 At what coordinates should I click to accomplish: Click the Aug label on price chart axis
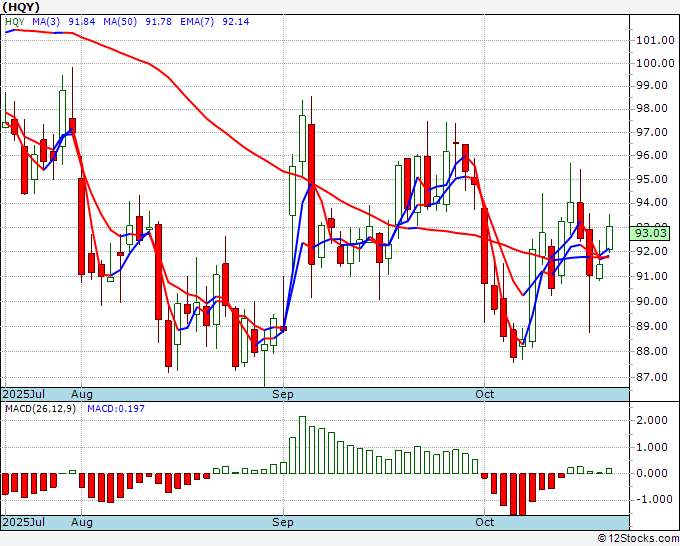pyautogui.click(x=82, y=394)
